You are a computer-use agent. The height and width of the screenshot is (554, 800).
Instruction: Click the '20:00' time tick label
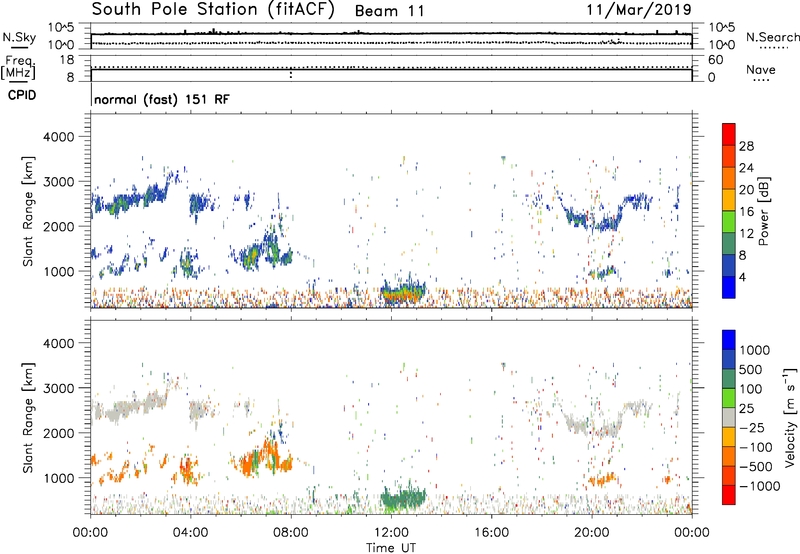point(592,533)
